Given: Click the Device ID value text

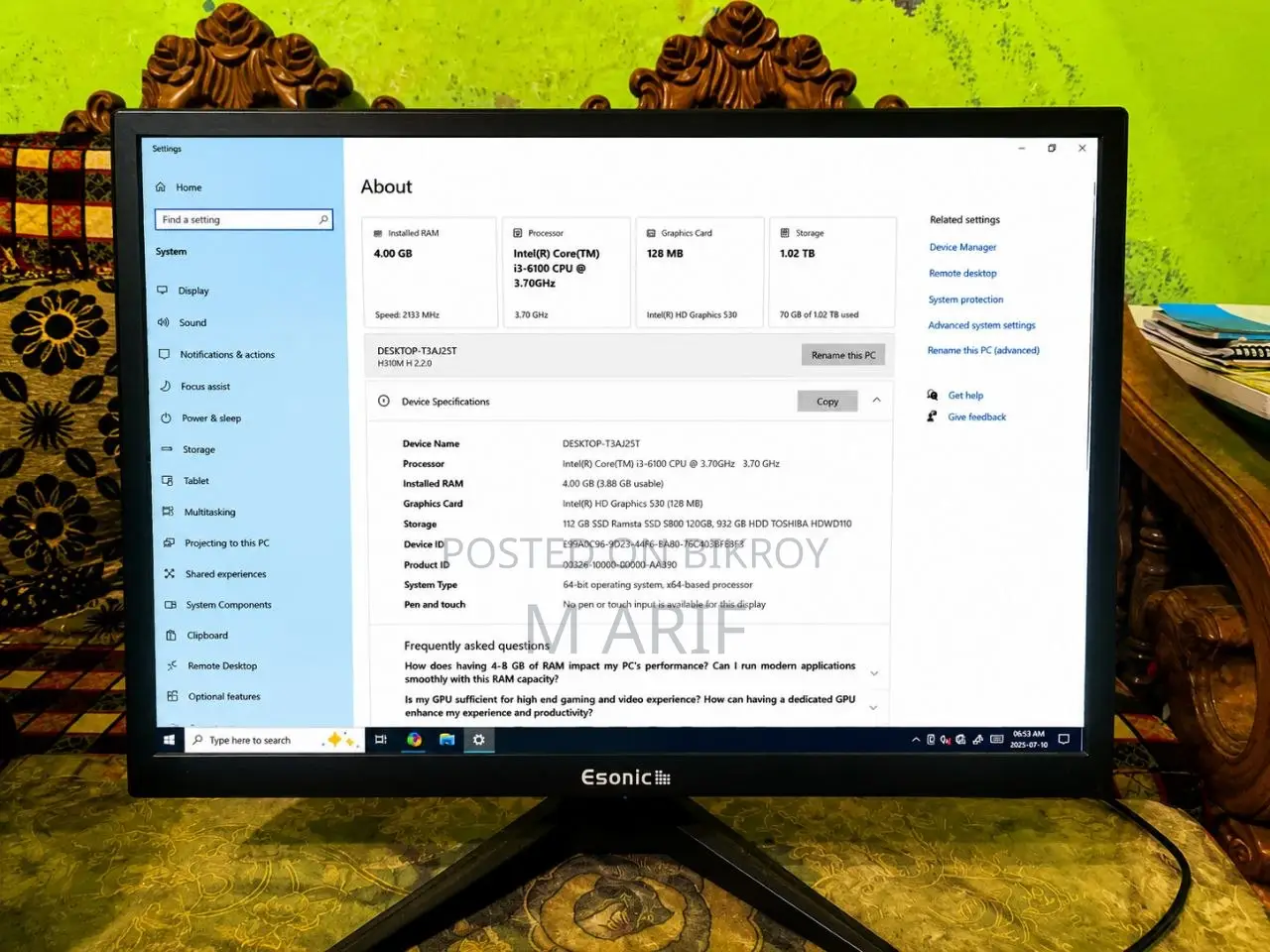Looking at the screenshot, I should click(653, 544).
